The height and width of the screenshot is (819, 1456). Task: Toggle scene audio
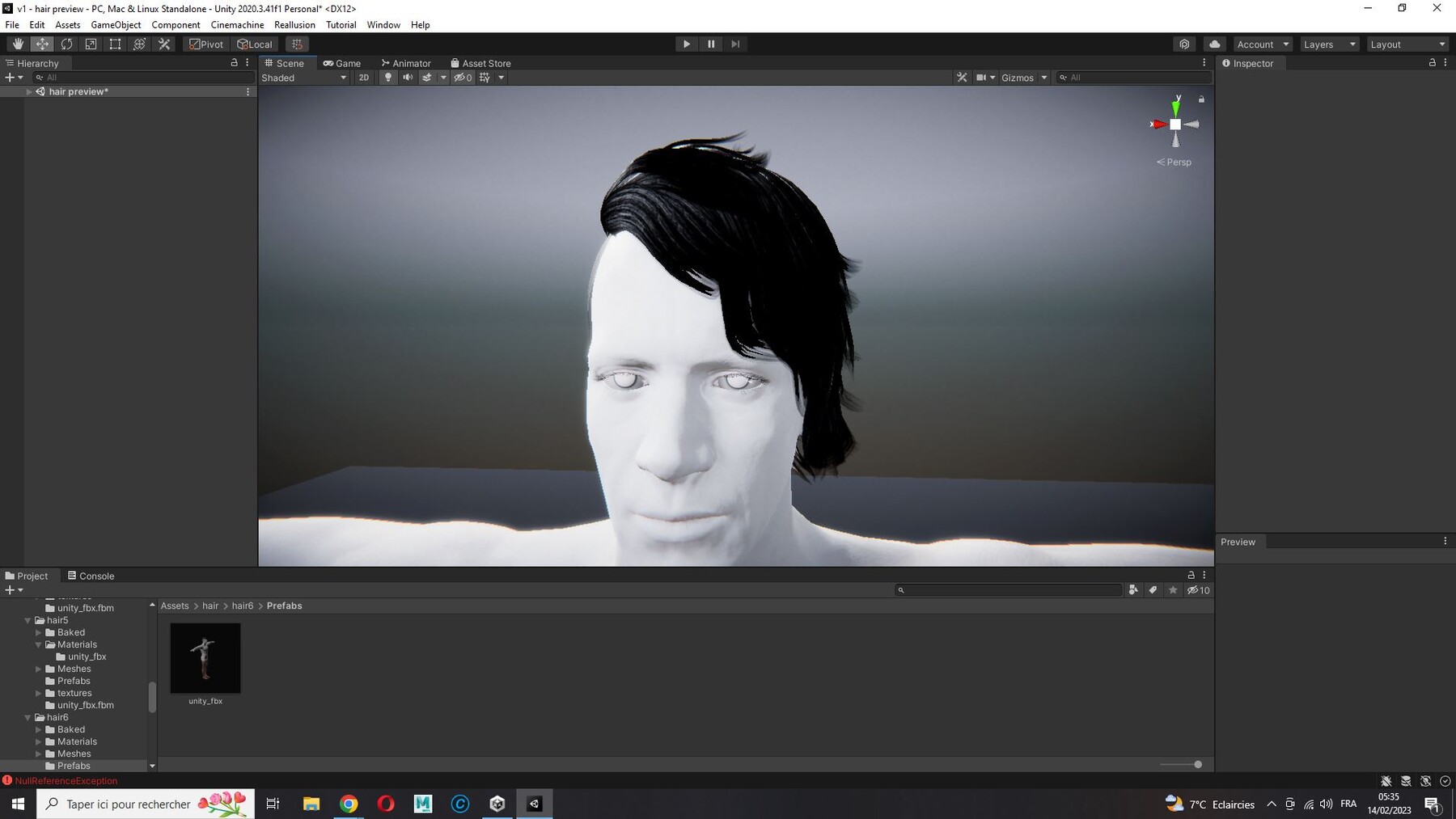pyautogui.click(x=408, y=78)
